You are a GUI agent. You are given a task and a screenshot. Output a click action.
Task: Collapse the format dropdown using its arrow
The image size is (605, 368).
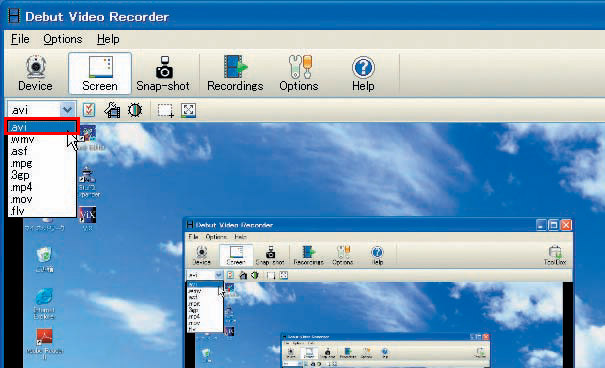pyautogui.click(x=68, y=110)
